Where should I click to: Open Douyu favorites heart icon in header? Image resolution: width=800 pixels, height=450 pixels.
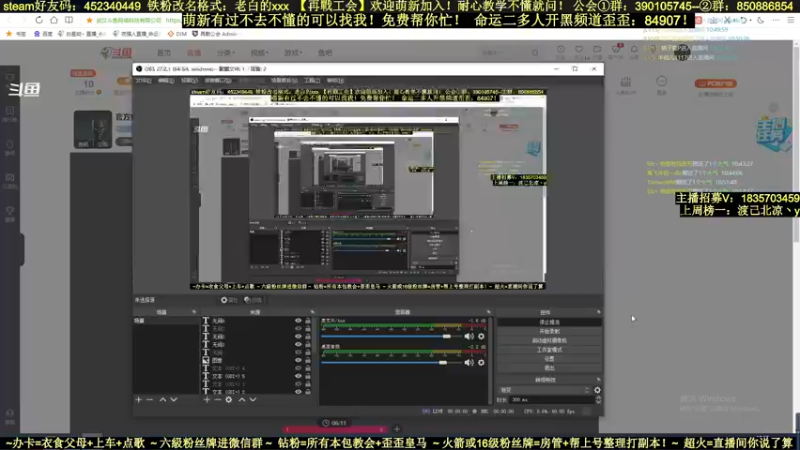click(x=579, y=49)
